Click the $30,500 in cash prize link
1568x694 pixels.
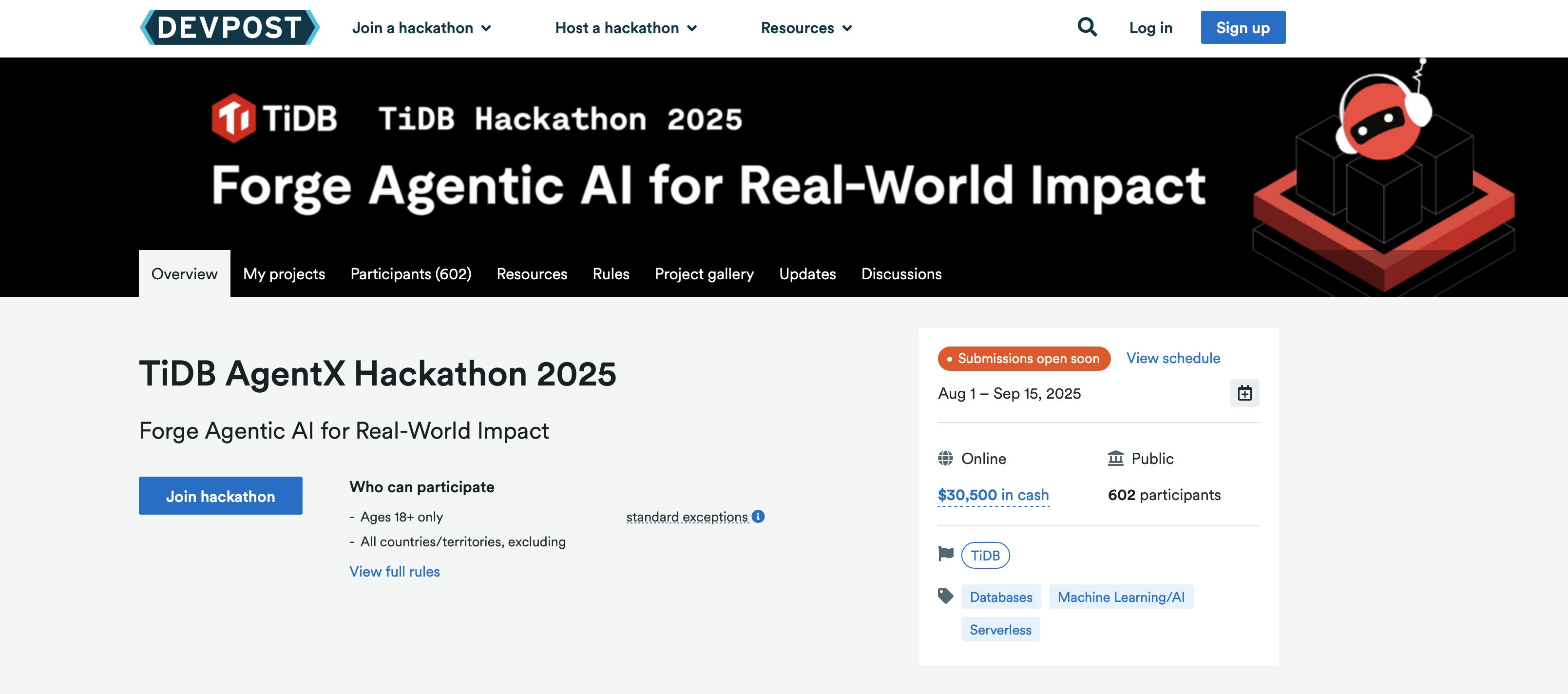(993, 495)
